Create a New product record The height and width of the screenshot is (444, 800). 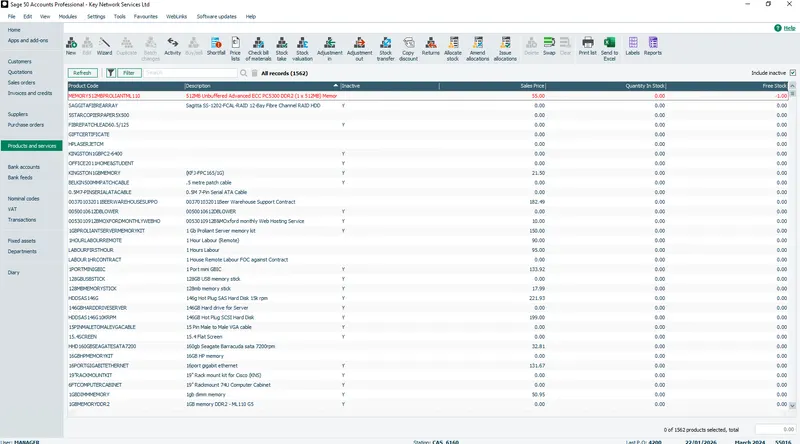pyautogui.click(x=71, y=46)
